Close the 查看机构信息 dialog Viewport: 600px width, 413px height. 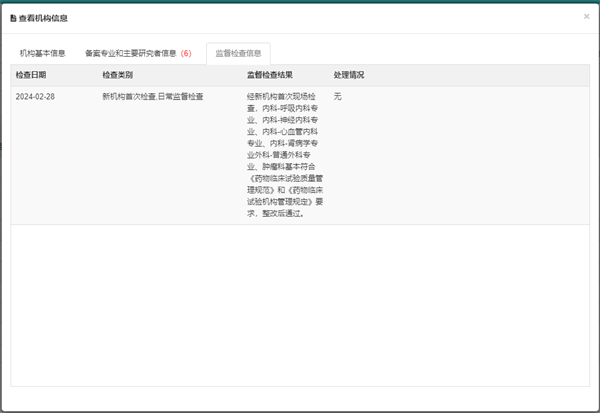(586, 16)
